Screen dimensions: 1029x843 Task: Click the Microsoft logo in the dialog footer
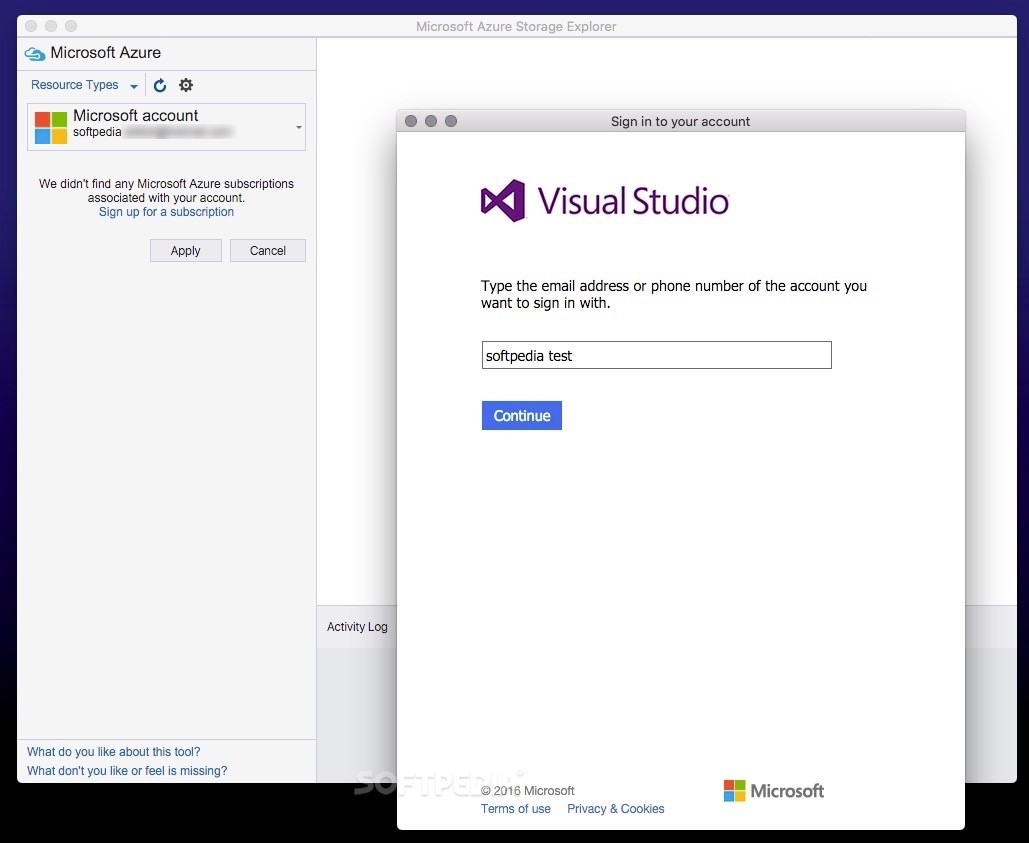(x=773, y=791)
